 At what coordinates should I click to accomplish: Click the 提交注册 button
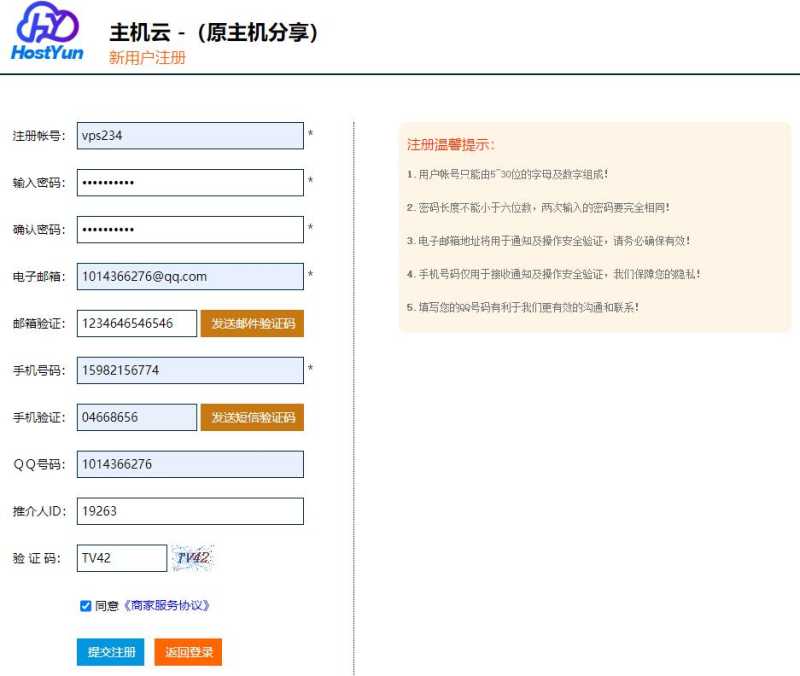111,652
